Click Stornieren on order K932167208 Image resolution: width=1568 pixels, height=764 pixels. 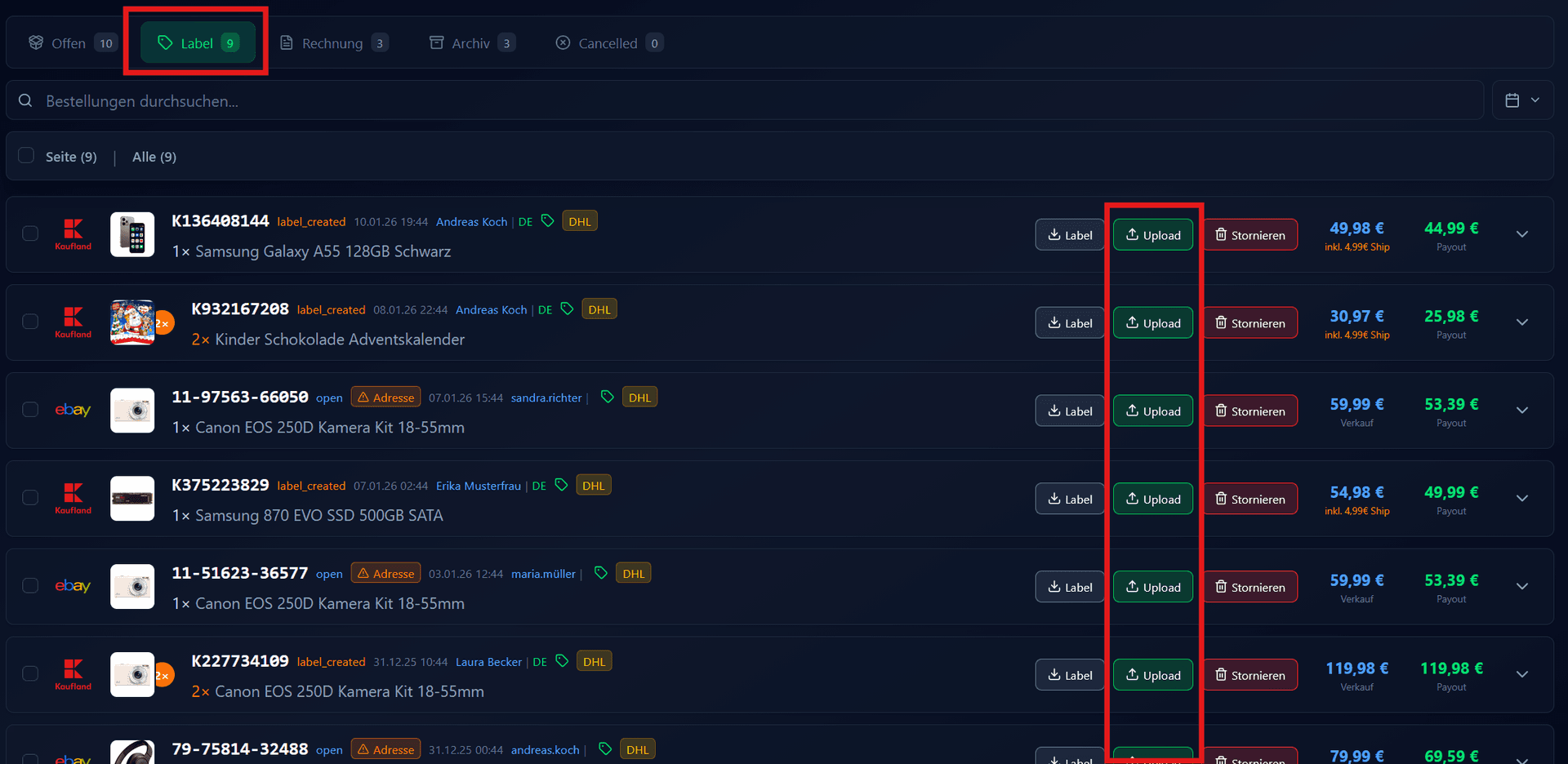pos(1249,322)
